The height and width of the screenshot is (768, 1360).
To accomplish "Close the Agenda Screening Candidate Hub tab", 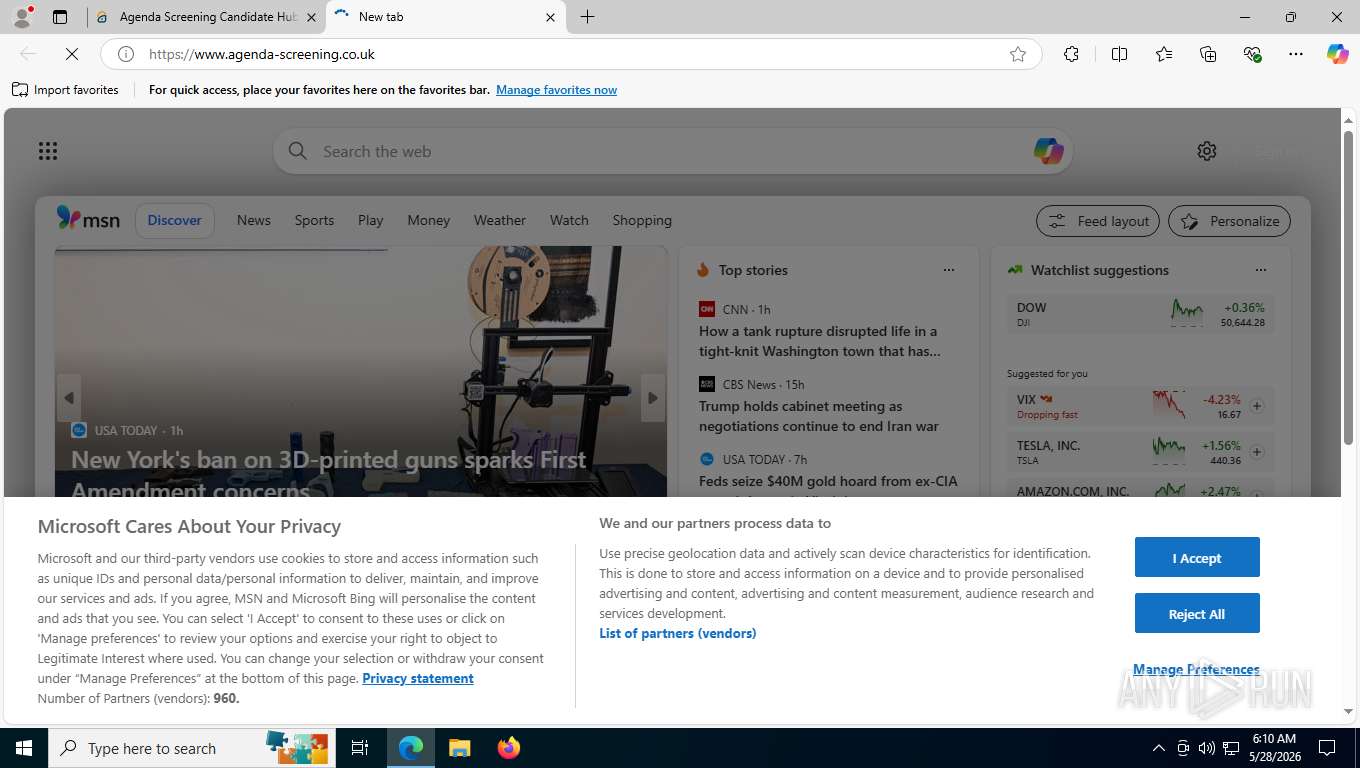I will [311, 17].
